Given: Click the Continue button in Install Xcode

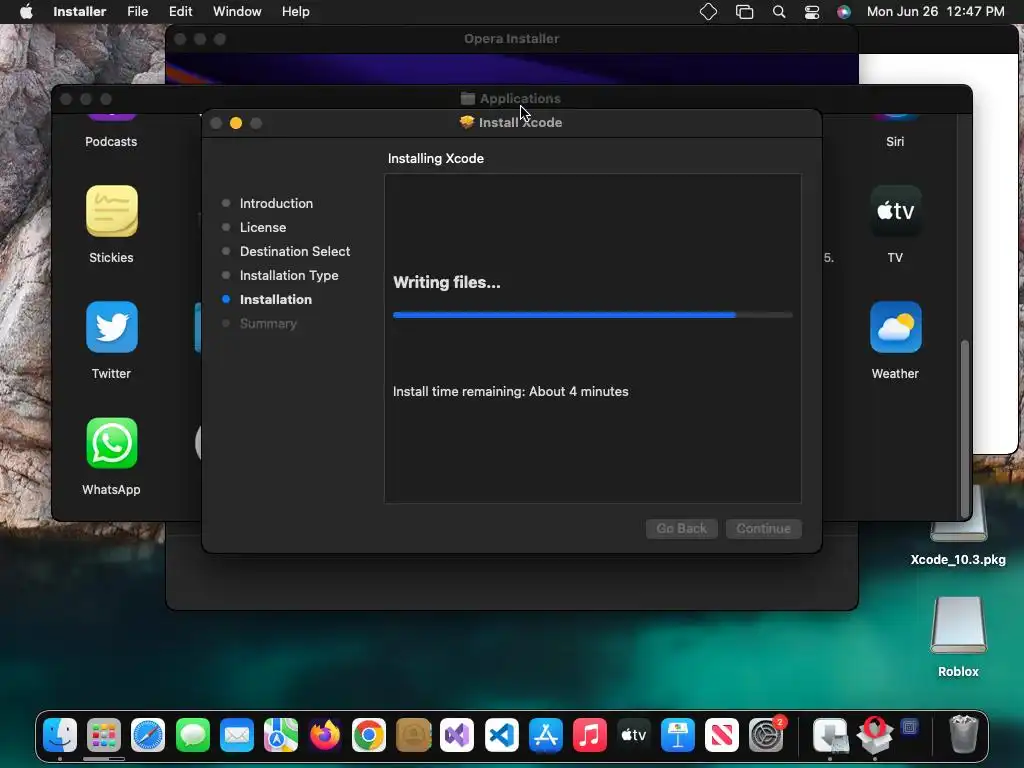Looking at the screenshot, I should (x=763, y=528).
